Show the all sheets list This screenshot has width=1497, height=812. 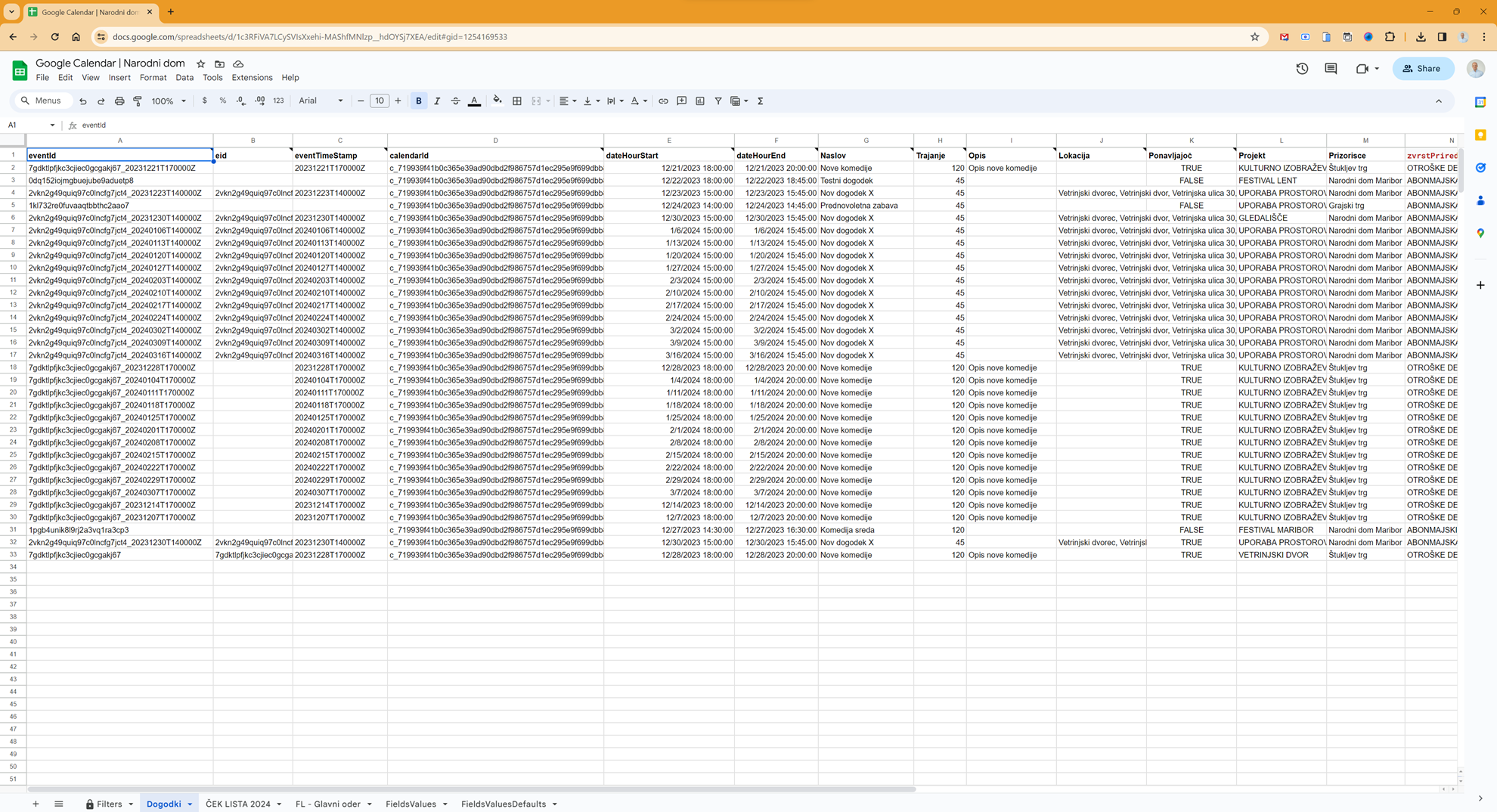[59, 804]
